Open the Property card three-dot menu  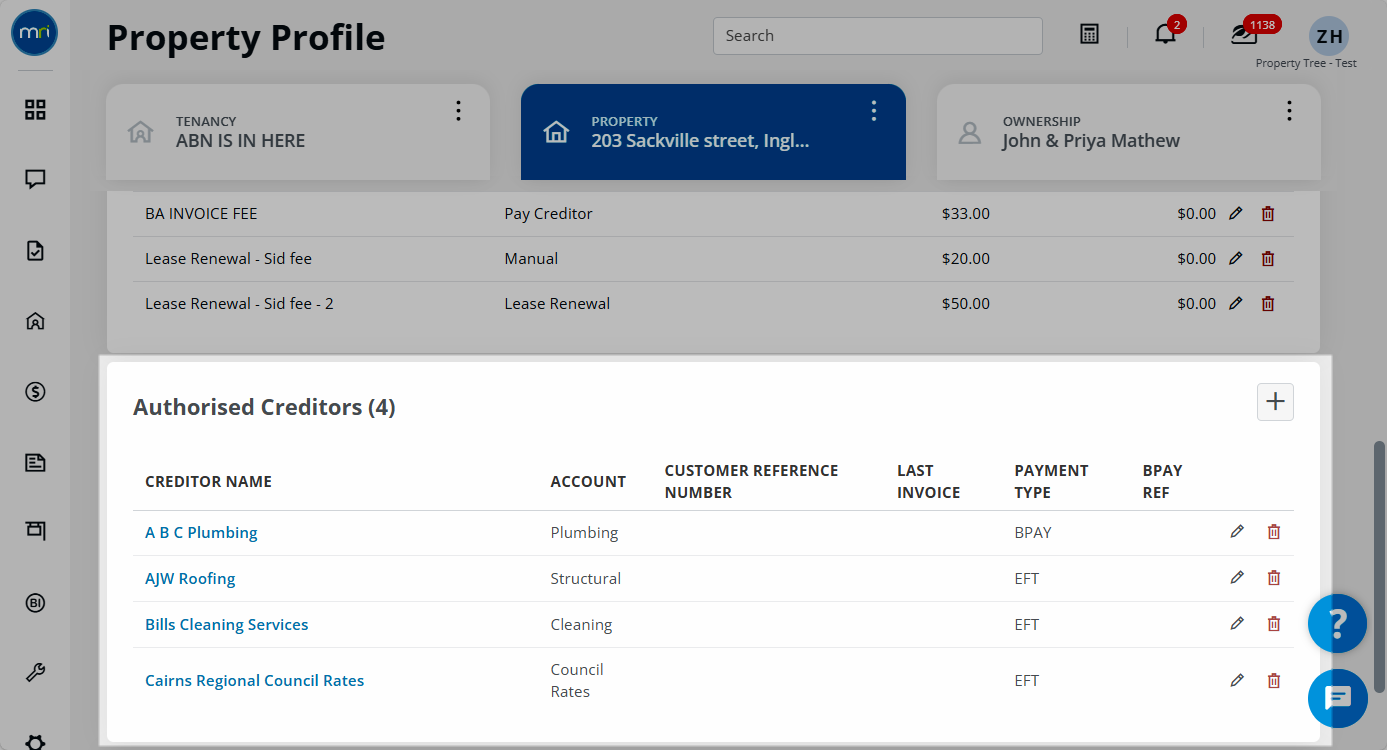point(874,111)
